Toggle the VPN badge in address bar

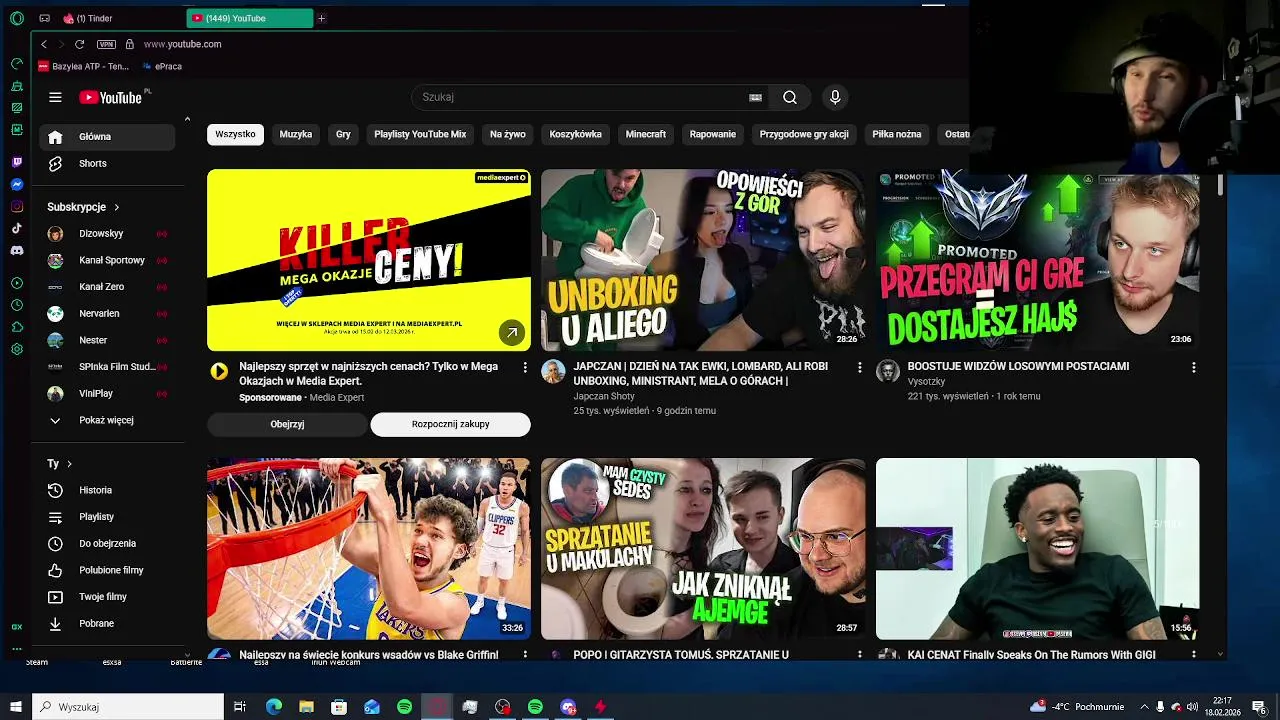(106, 44)
